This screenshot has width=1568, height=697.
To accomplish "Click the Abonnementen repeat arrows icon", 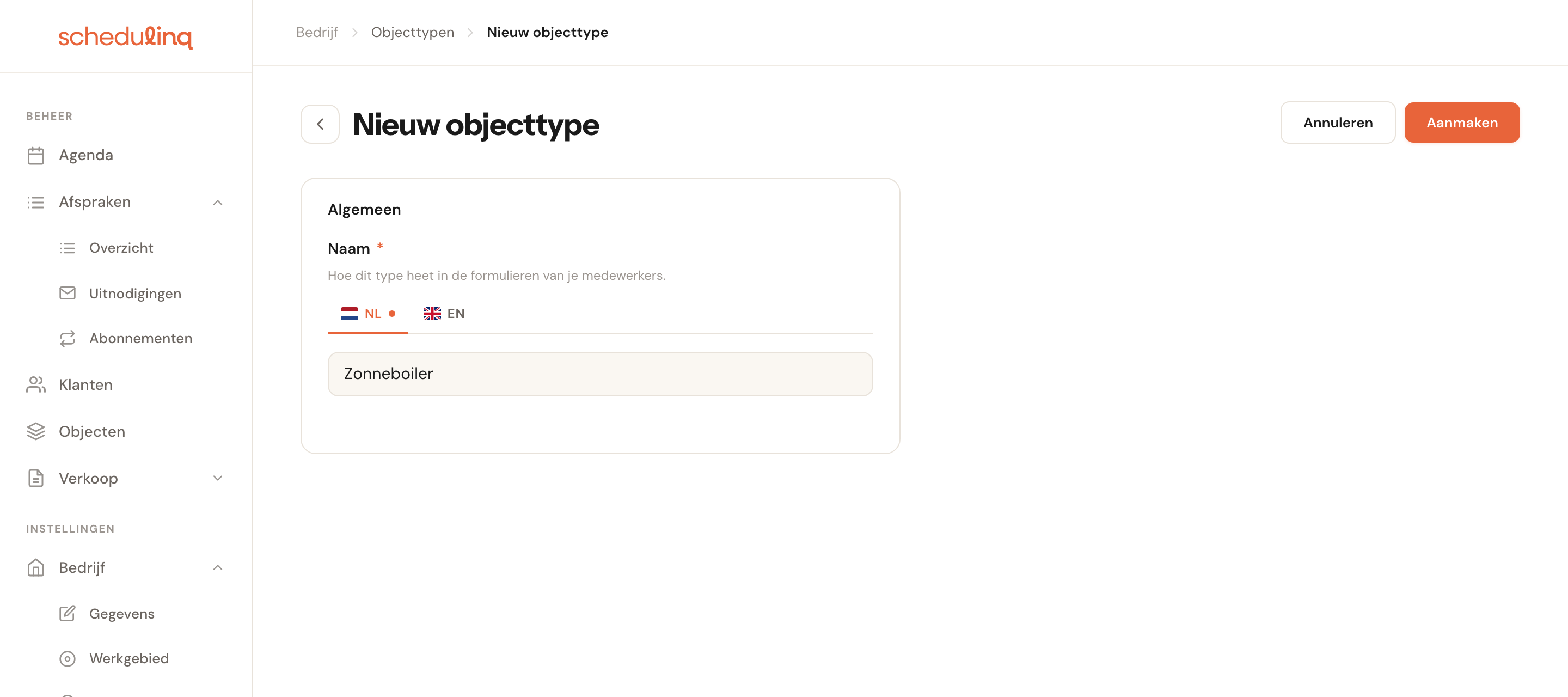I will pos(68,339).
